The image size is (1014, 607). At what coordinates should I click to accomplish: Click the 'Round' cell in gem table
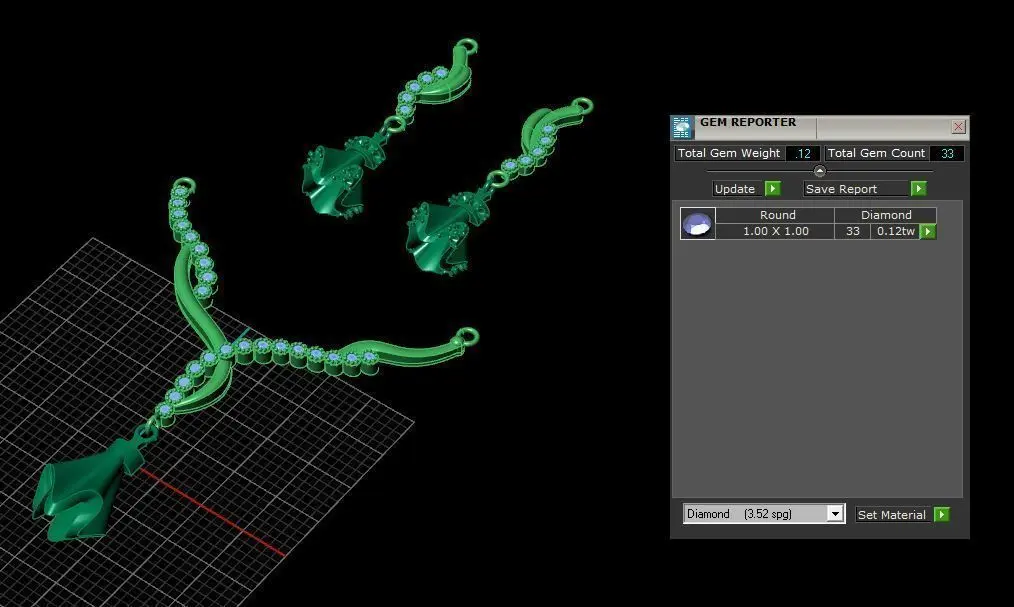pos(775,215)
